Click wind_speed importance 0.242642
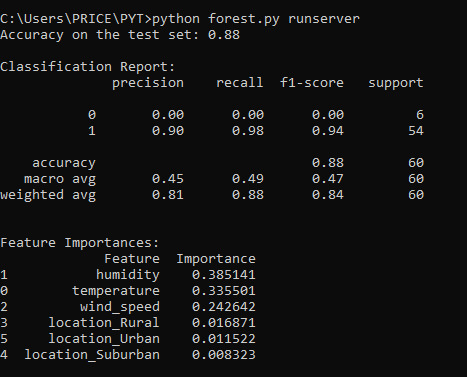Viewport: 467px width, 377px height. (224, 307)
